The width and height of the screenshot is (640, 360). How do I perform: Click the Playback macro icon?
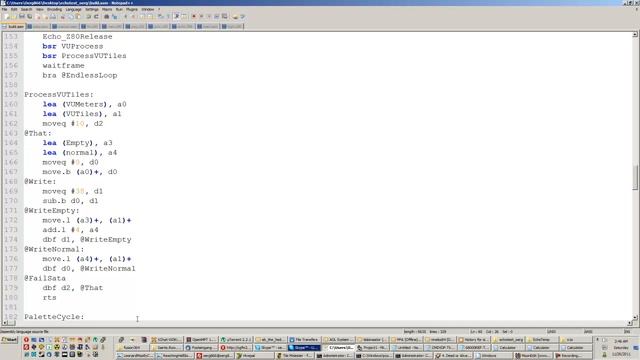tap(209, 16)
